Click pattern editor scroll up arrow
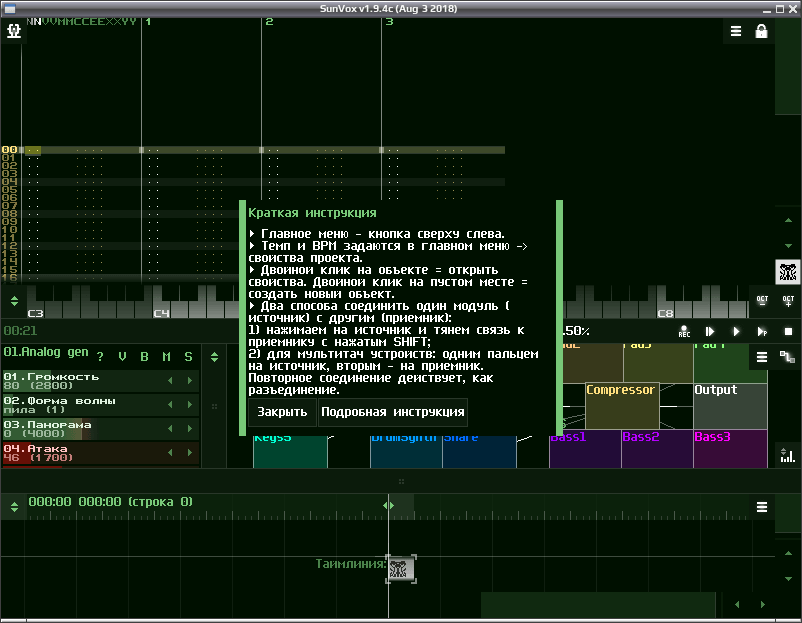The height and width of the screenshot is (623, 802). (x=788, y=220)
